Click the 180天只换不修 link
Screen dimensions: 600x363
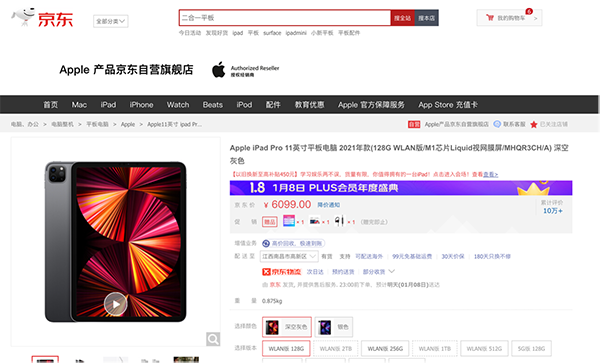[492, 256]
